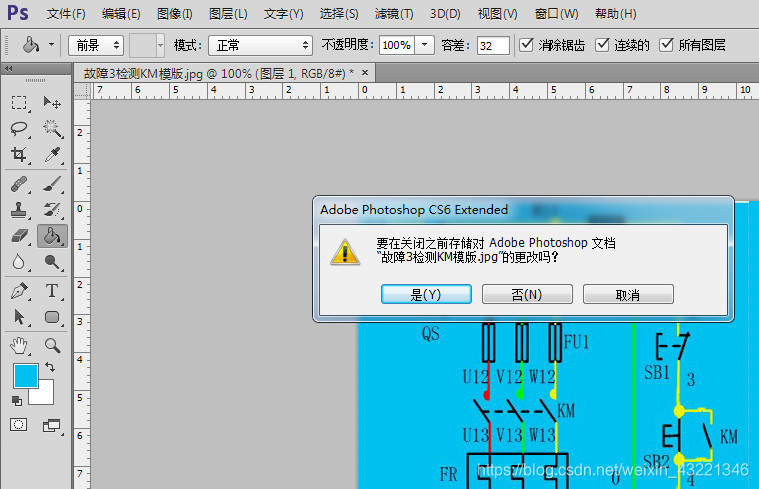Select the Hand tool
Image resolution: width=759 pixels, height=489 pixels.
point(19,346)
